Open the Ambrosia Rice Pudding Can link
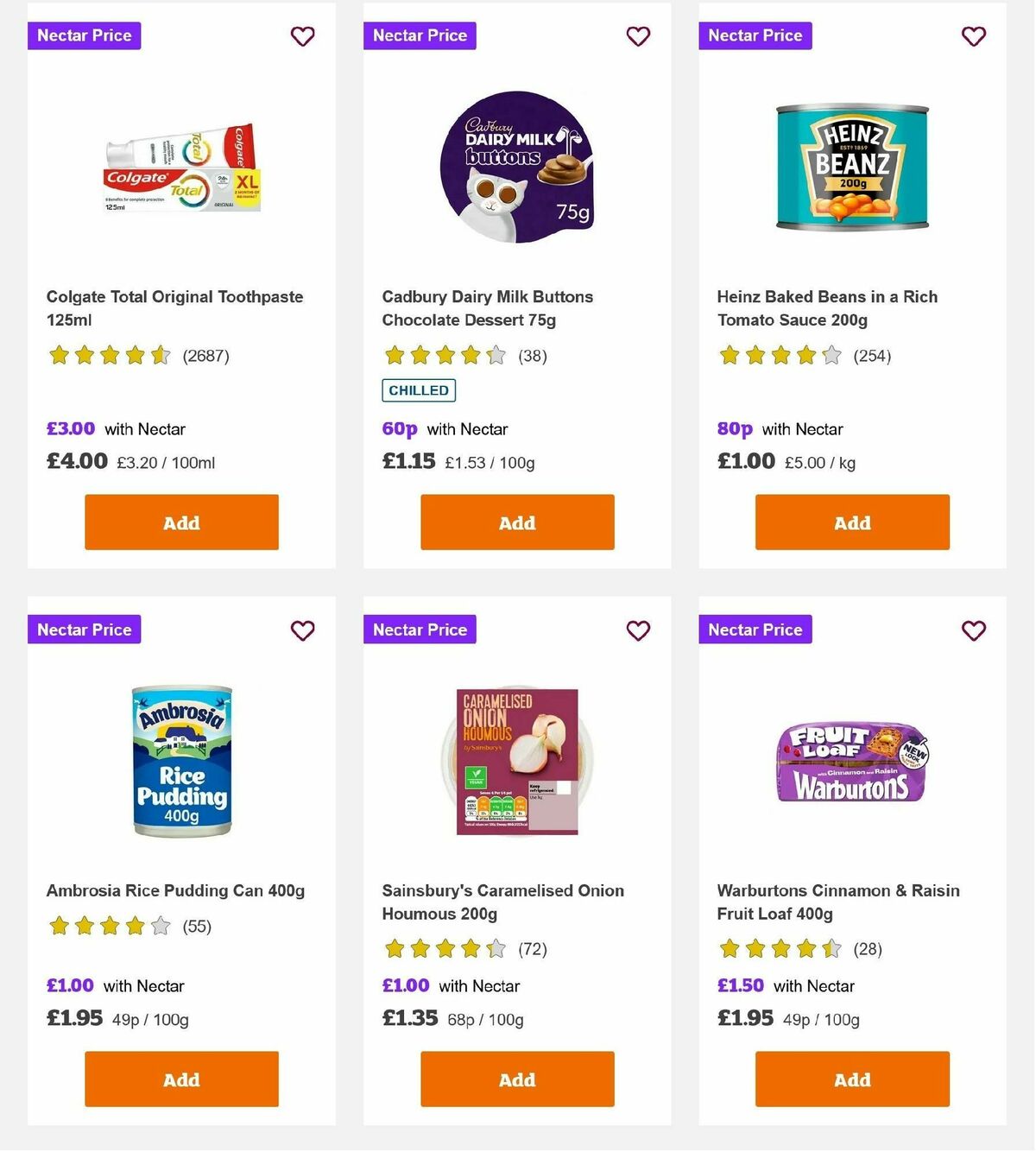This screenshot has width=1036, height=1152. click(175, 890)
